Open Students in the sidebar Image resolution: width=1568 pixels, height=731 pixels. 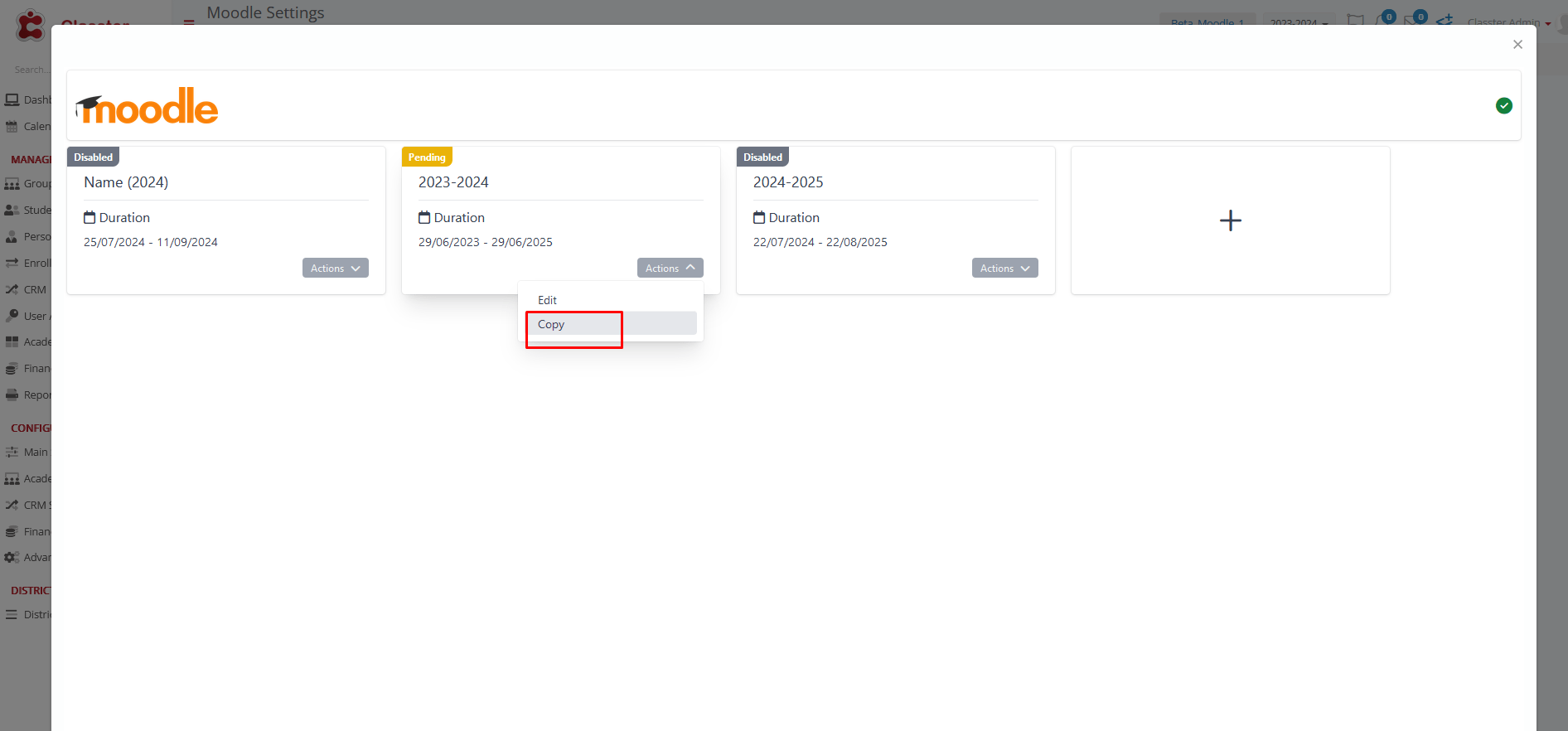tap(27, 211)
